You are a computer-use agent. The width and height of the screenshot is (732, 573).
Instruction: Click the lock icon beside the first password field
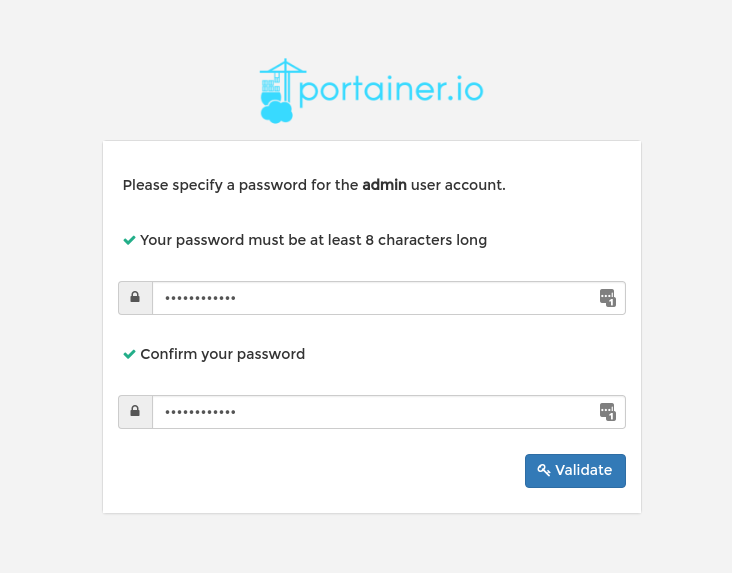[135, 298]
